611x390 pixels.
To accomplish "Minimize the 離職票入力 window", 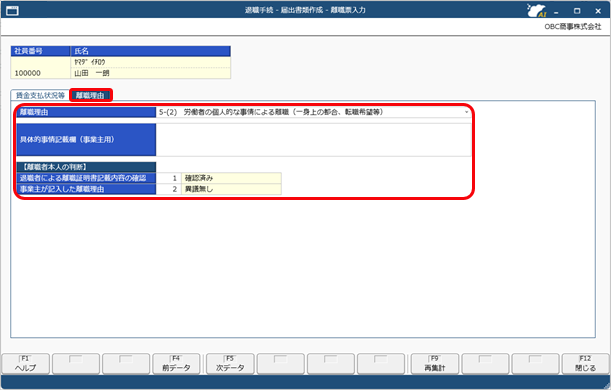I will [556, 11].
